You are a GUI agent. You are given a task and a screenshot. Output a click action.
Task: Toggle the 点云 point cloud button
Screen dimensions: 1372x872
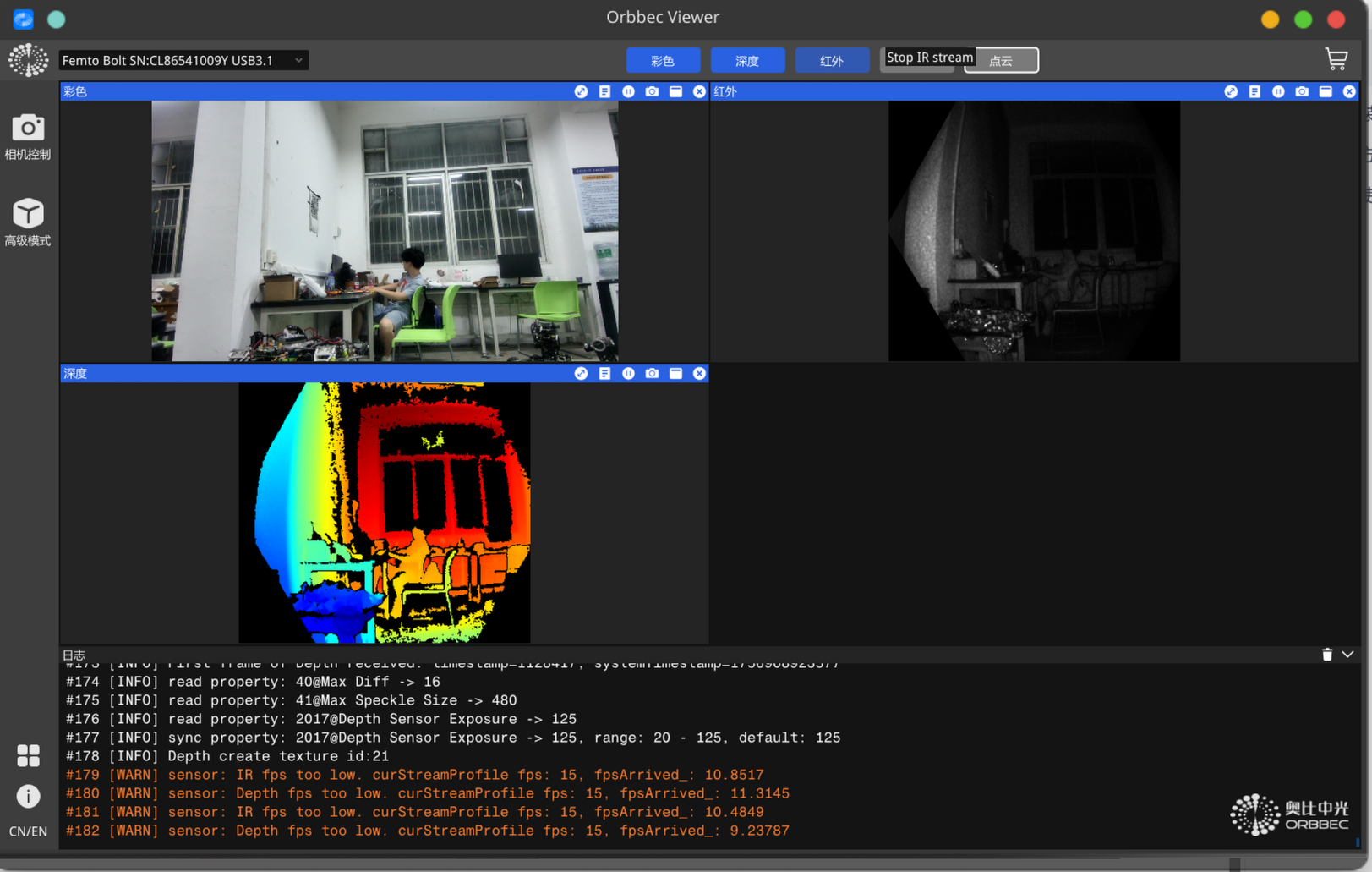click(1002, 61)
